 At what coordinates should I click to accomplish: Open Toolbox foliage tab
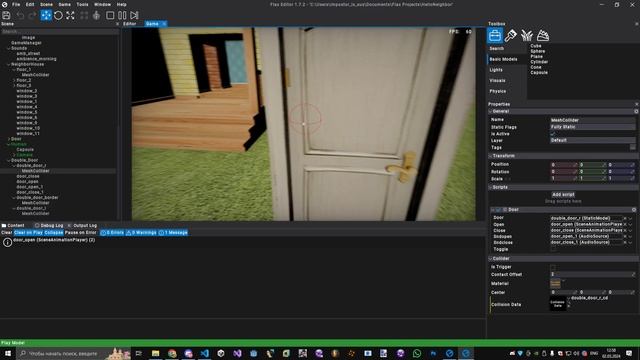pyautogui.click(x=527, y=36)
